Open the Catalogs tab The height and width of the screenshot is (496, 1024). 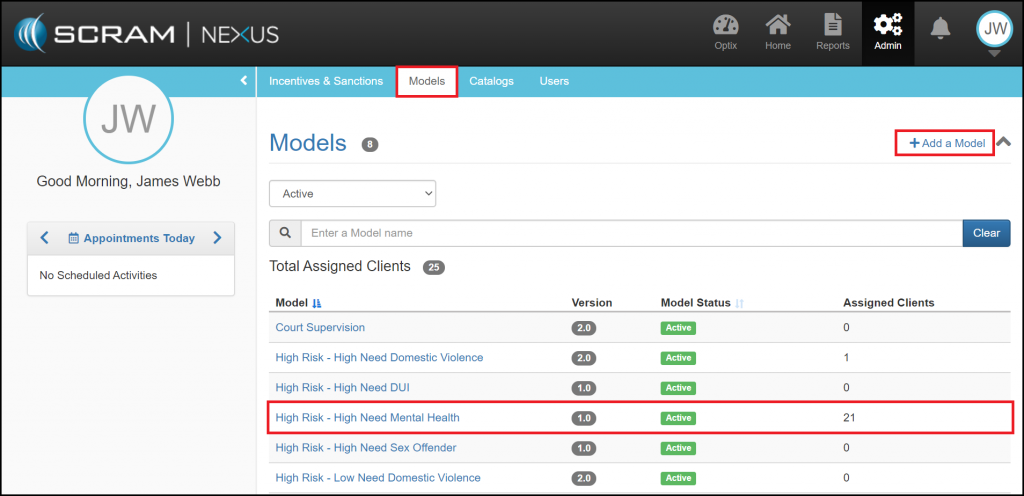[491, 81]
